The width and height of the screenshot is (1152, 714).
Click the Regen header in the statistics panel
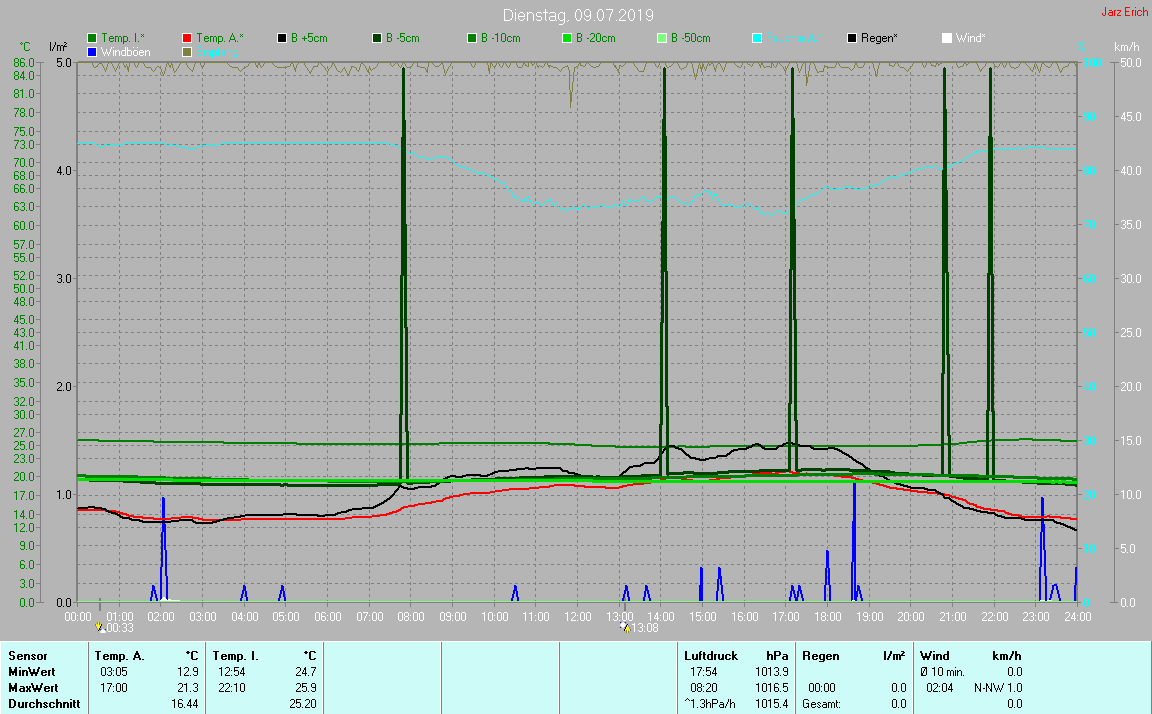coord(821,656)
